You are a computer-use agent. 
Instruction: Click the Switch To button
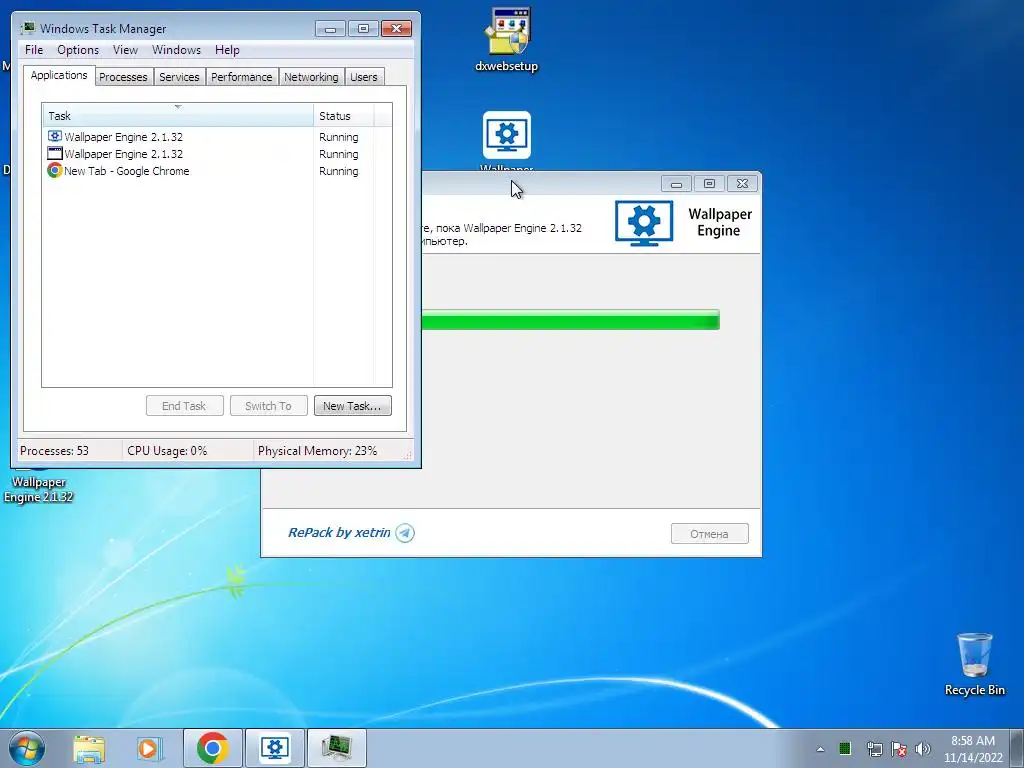268,406
